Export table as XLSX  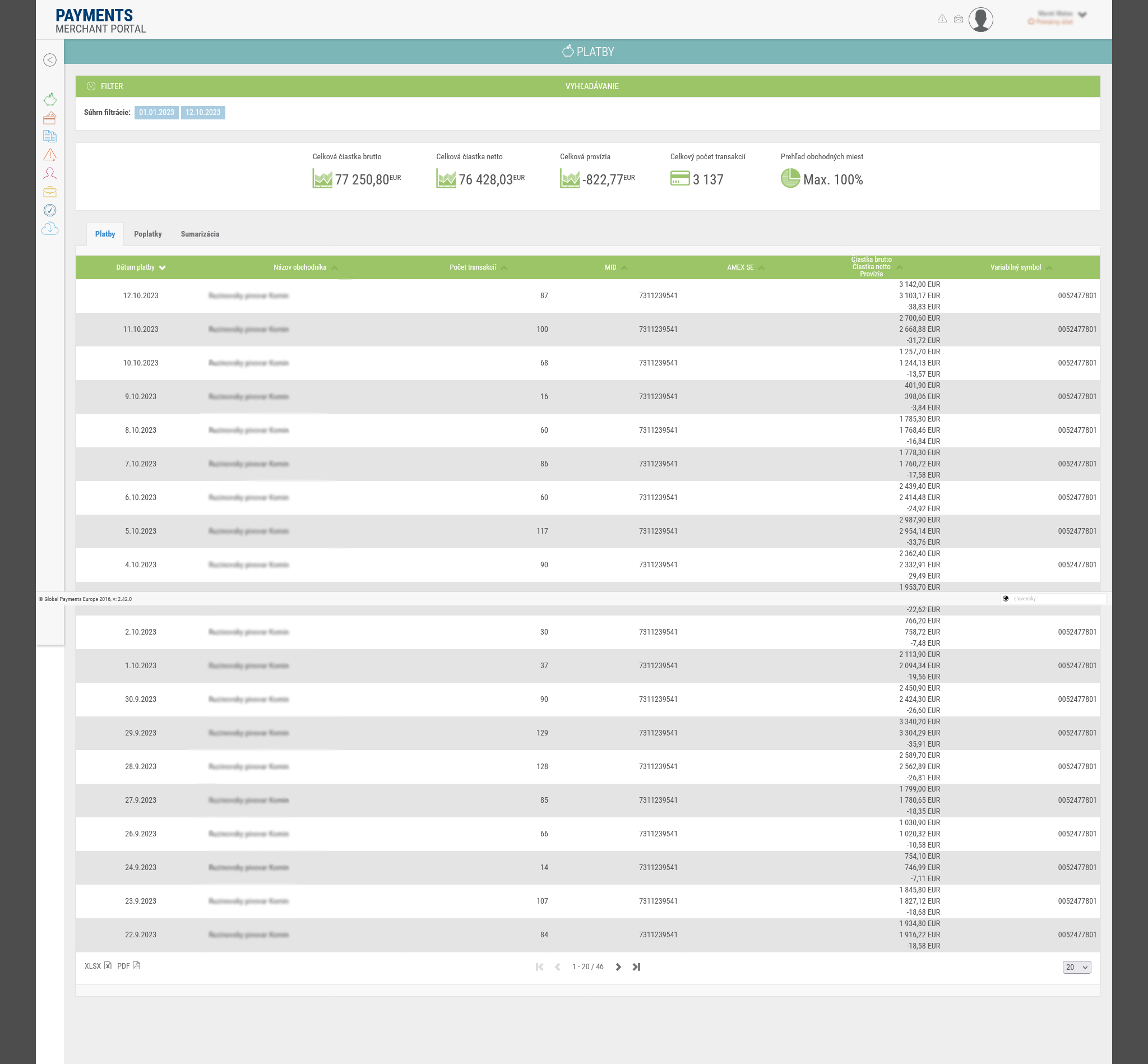tap(98, 966)
